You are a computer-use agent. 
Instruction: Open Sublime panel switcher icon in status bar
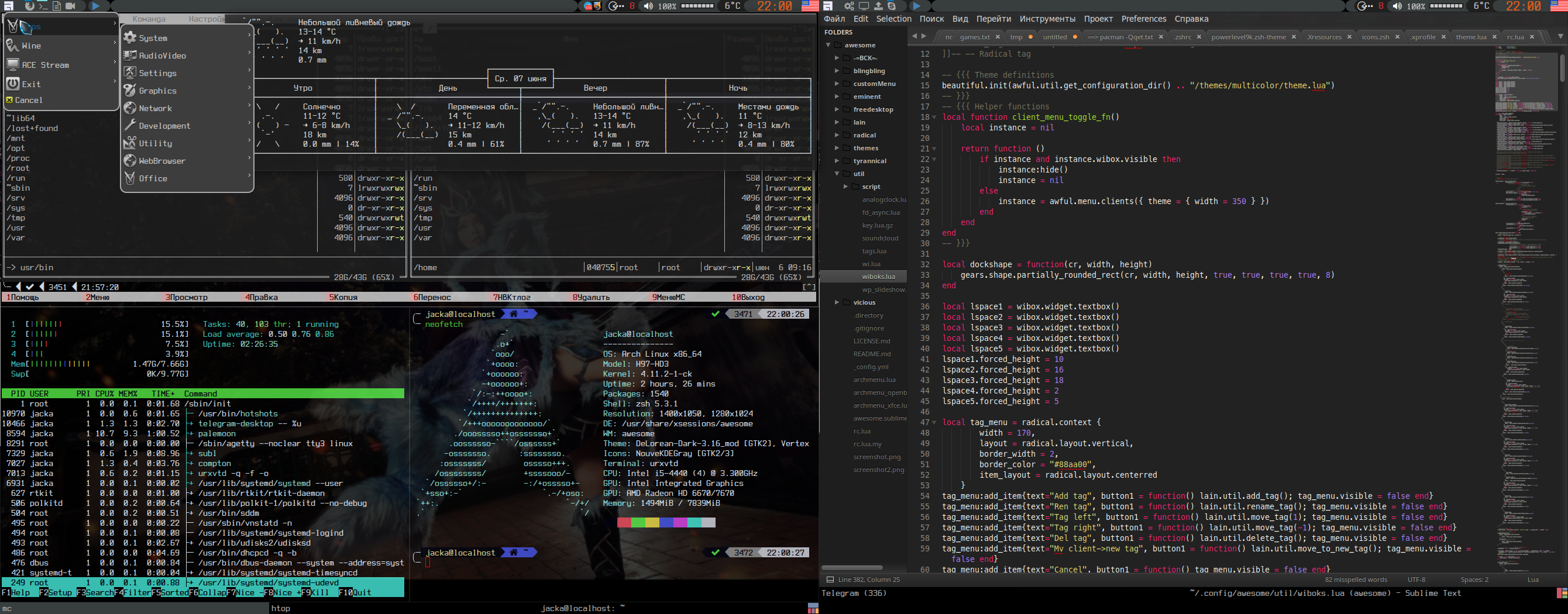click(x=830, y=579)
